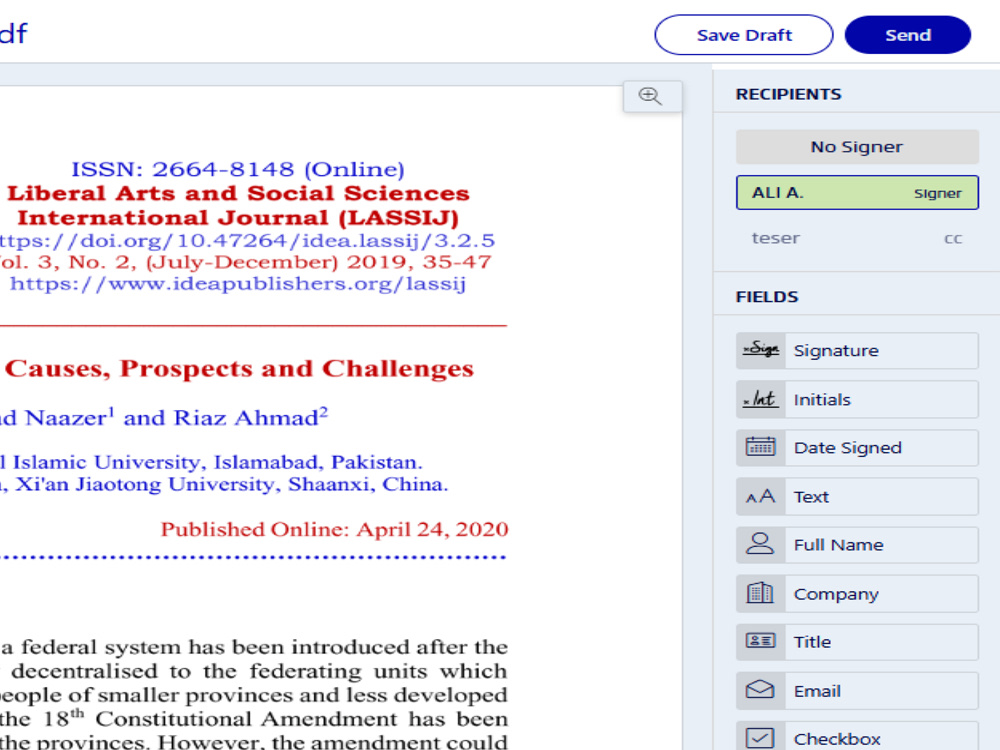This screenshot has height=750, width=1000.
Task: Choose the Company field label
Action: 836,594
